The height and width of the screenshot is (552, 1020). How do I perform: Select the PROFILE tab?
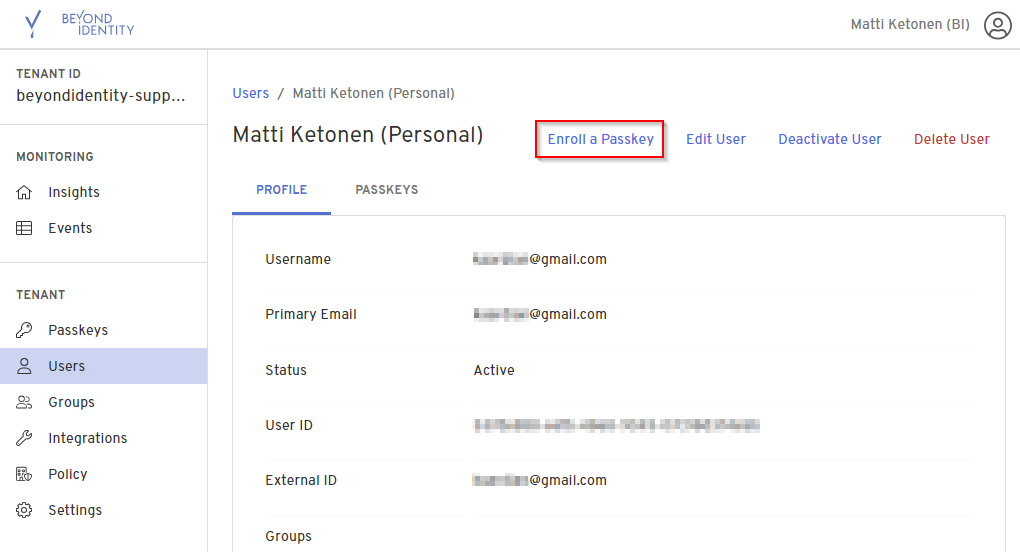coord(281,190)
